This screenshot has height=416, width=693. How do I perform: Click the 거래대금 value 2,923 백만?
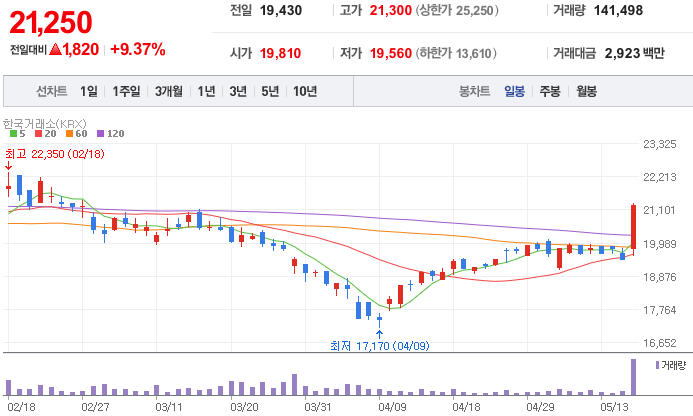click(x=635, y=53)
